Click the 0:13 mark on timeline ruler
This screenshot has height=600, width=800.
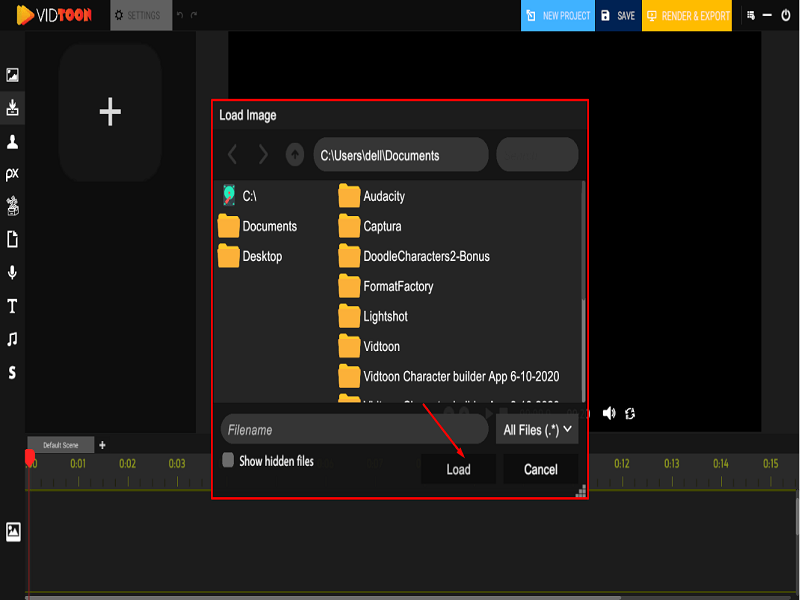coord(671,463)
